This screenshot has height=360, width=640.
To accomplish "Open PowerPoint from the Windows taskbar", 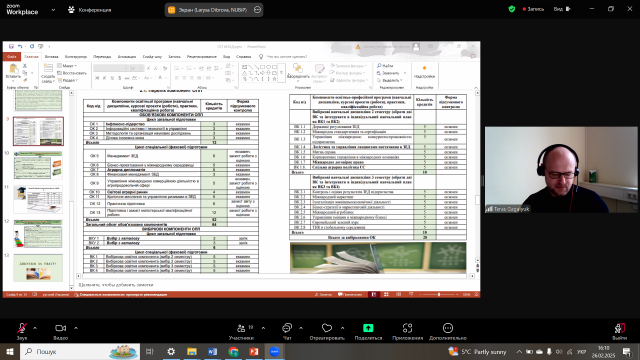I will [253, 351].
